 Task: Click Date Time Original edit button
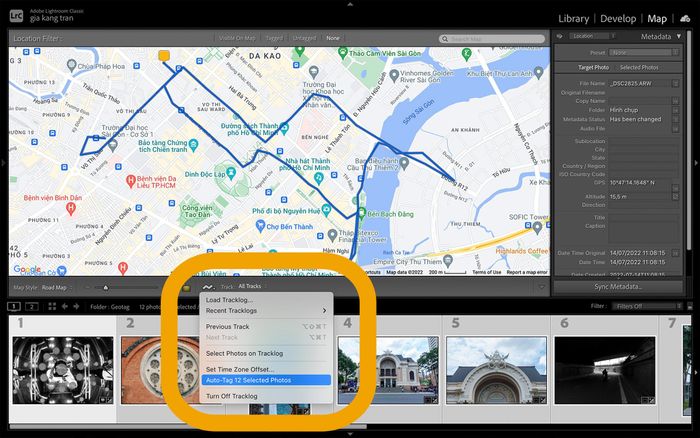coord(676,253)
